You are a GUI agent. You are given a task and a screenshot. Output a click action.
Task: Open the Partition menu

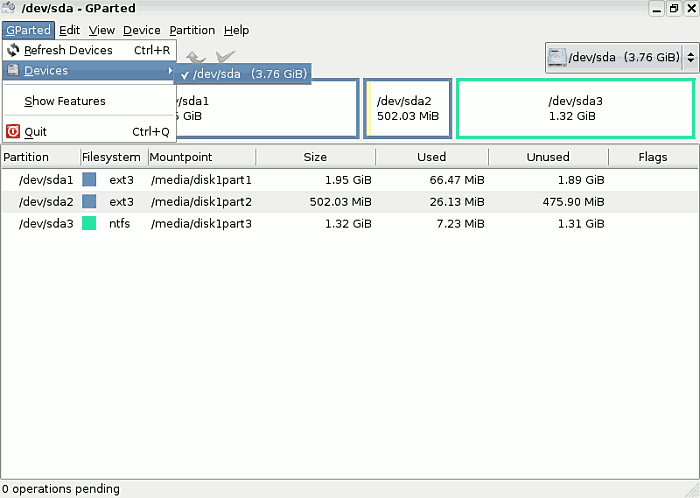tap(192, 31)
